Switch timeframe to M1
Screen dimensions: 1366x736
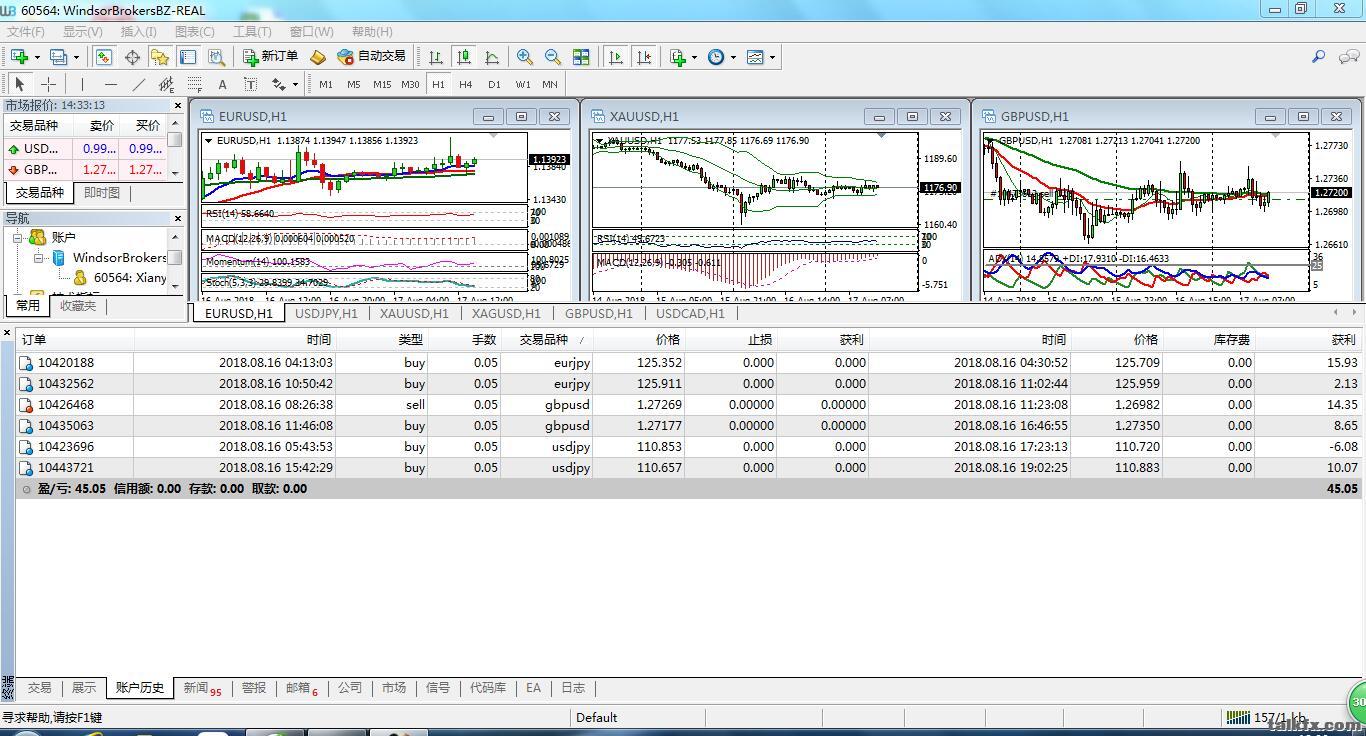click(x=326, y=84)
